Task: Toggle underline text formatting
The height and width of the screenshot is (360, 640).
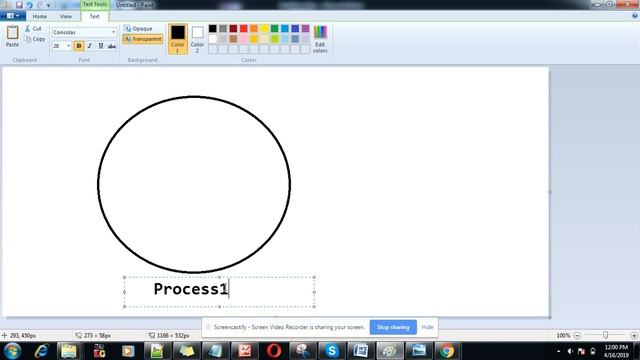Action: [x=101, y=46]
